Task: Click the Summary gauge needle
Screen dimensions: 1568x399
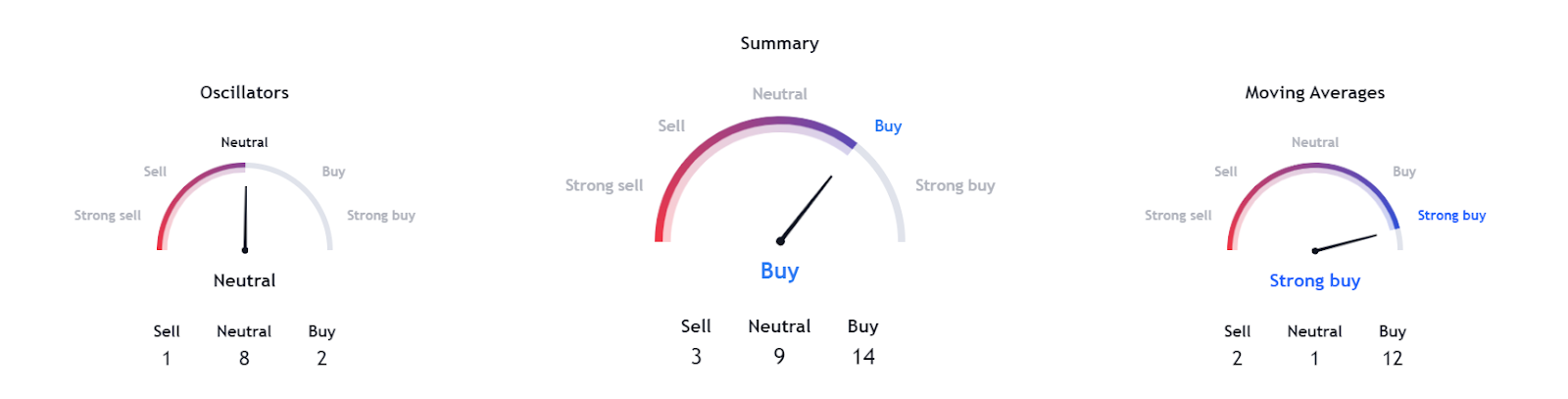Action: pos(806,209)
